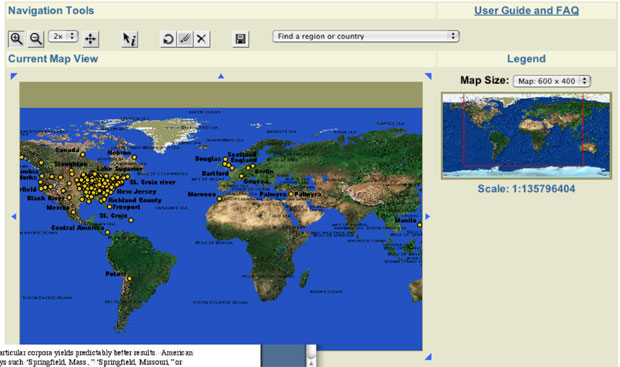The image size is (620, 367).
Task: Click the 'Scotland' map label
Action: tap(242, 154)
